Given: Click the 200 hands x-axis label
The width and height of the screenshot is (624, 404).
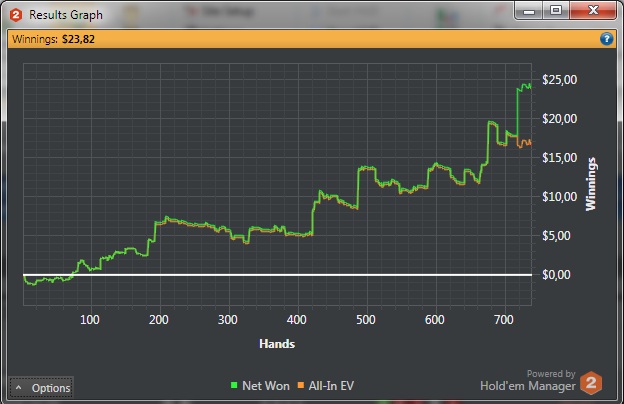Looking at the screenshot, I should pos(159,320).
